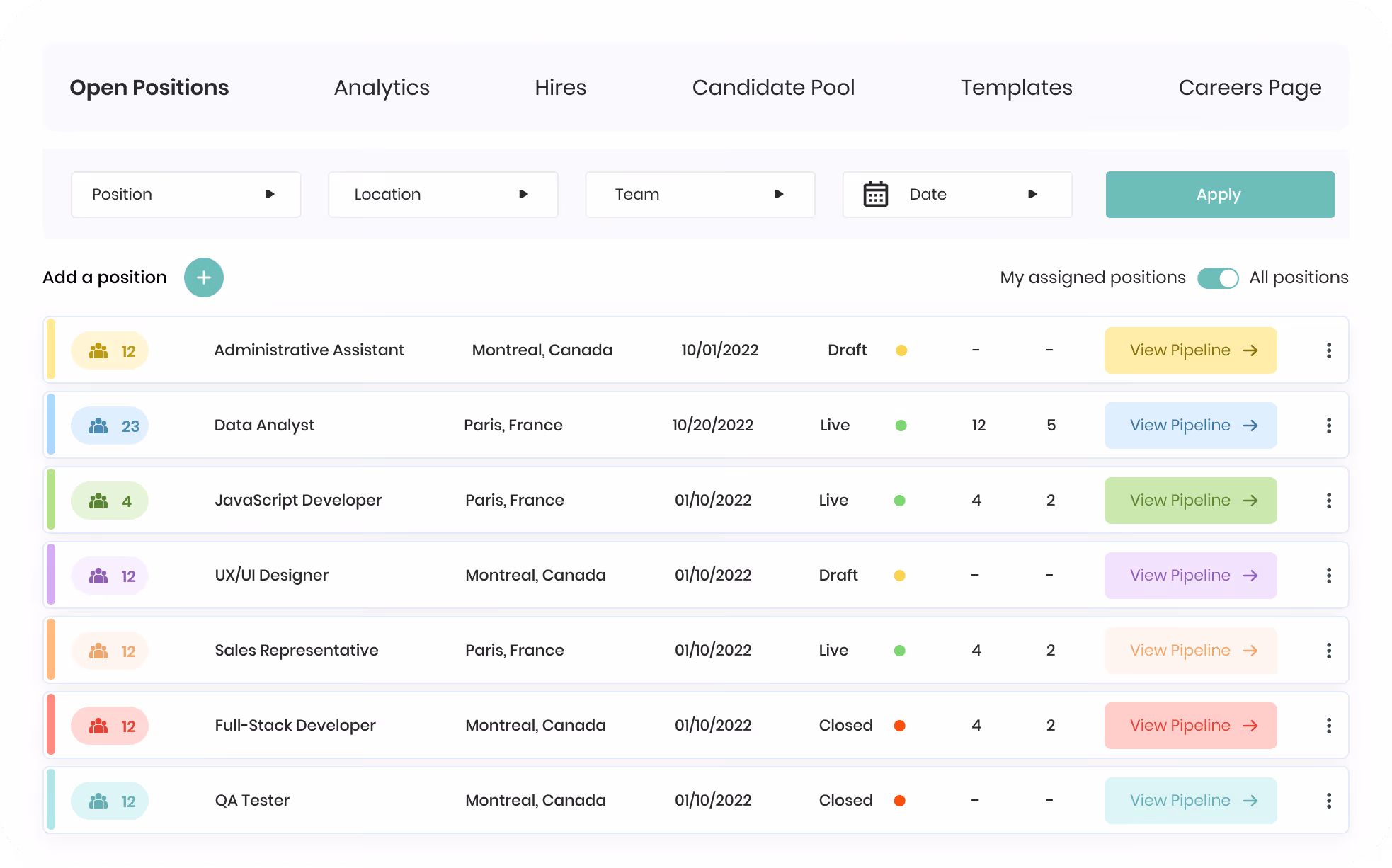Screen dimensions: 1392x868
Task: Click the Data Analyst candidates count badge
Action: (x=110, y=426)
